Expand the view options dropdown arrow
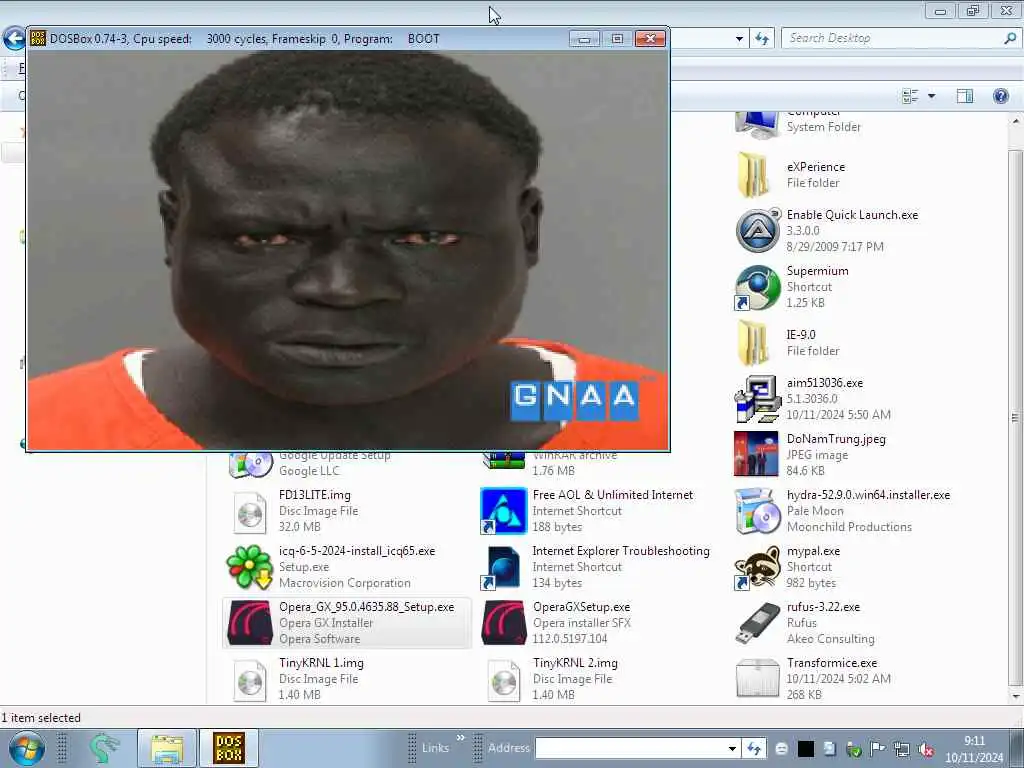 [932, 96]
